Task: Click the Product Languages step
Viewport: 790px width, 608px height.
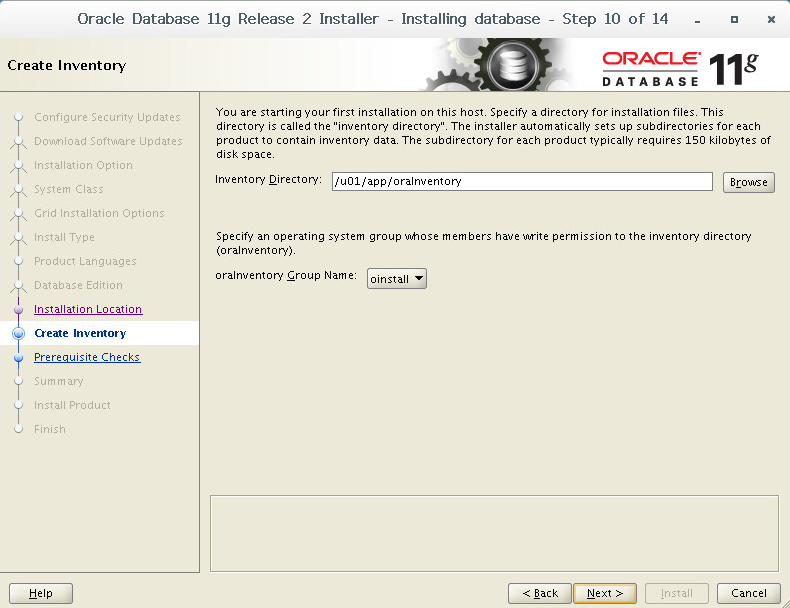Action: [x=86, y=261]
